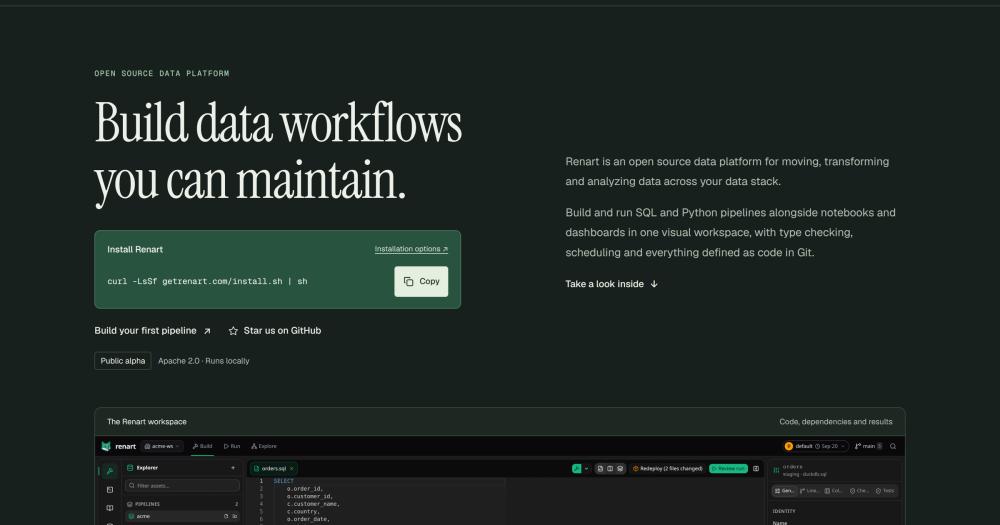Click the renart fox logo icon

(106, 447)
